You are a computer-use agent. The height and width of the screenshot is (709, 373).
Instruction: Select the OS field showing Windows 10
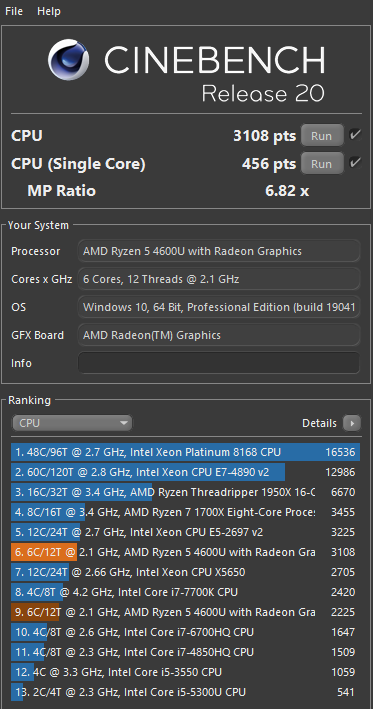coord(219,307)
